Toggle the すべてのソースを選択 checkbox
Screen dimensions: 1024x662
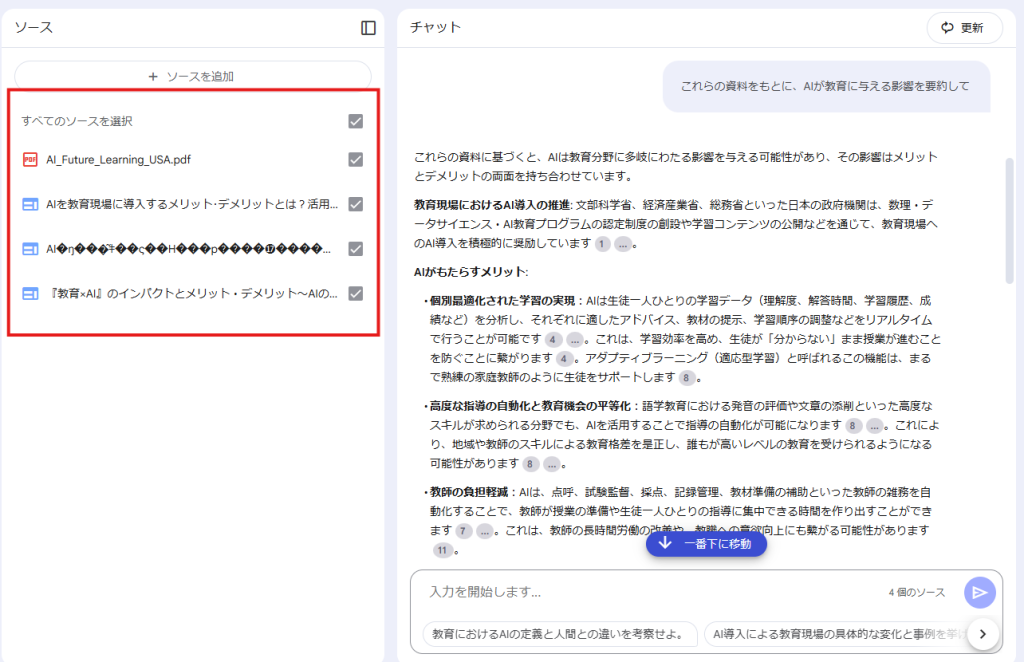tap(356, 121)
